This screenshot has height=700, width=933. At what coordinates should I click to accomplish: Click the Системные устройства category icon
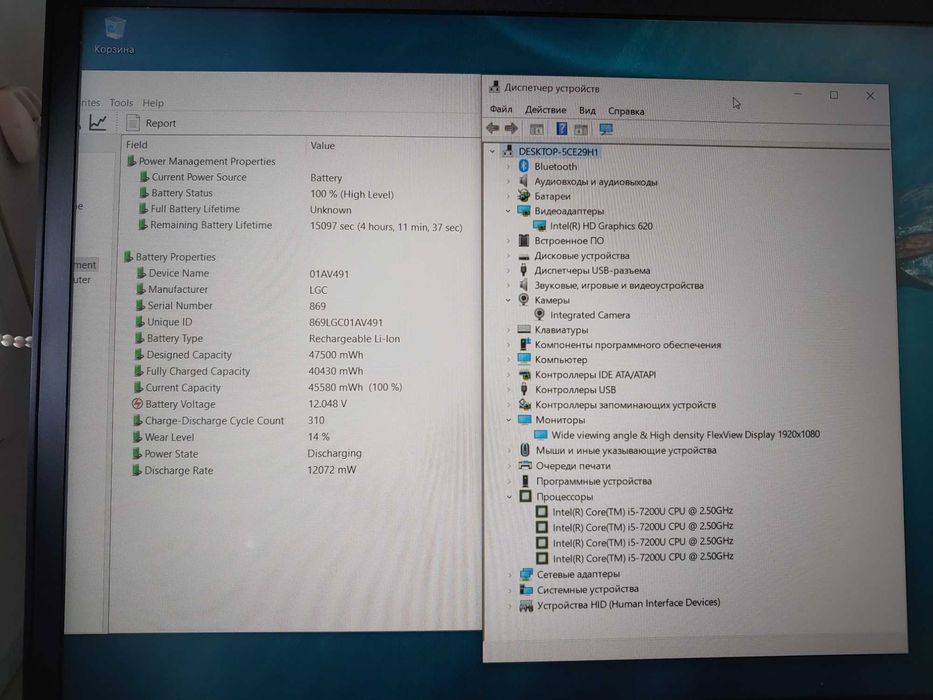tap(526, 589)
